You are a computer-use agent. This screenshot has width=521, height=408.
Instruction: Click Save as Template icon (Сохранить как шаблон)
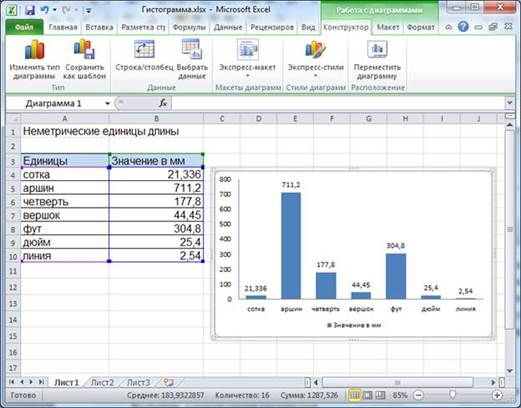coord(84,49)
